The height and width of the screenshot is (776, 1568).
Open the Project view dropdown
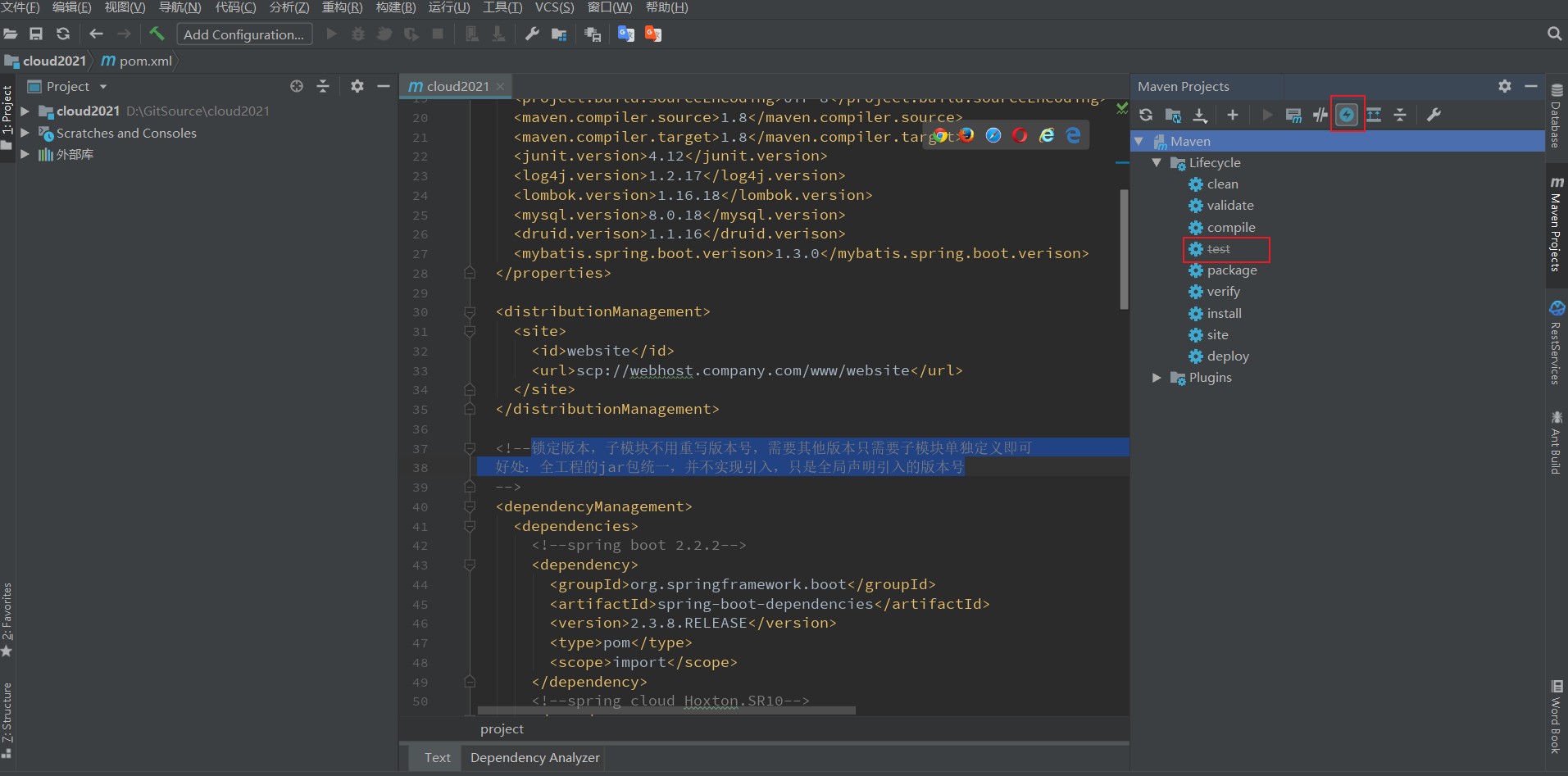[x=103, y=86]
